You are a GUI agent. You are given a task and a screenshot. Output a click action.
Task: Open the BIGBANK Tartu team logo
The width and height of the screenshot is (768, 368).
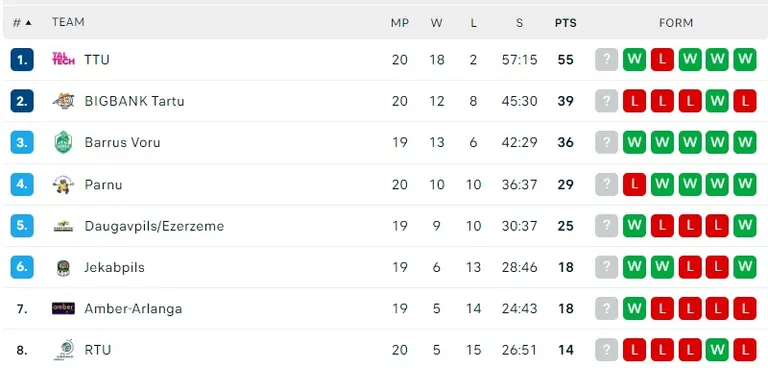(63, 101)
